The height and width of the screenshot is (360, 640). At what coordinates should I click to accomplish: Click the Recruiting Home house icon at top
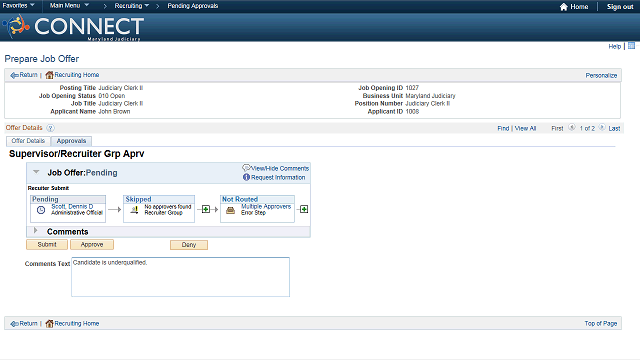[x=49, y=75]
